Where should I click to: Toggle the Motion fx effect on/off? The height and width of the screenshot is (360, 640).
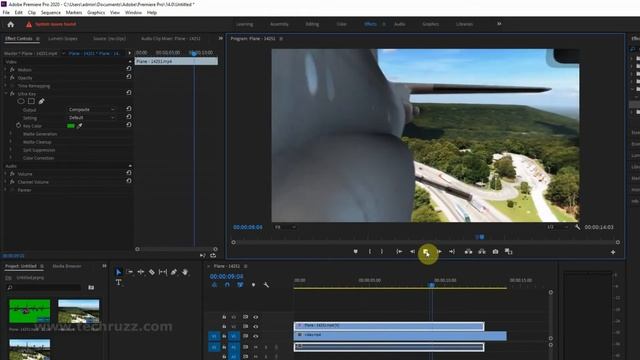(12, 70)
